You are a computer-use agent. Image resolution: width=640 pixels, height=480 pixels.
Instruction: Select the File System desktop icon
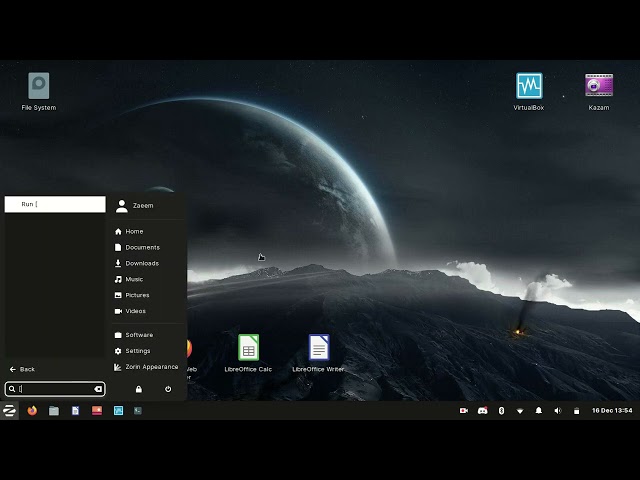pos(39,92)
